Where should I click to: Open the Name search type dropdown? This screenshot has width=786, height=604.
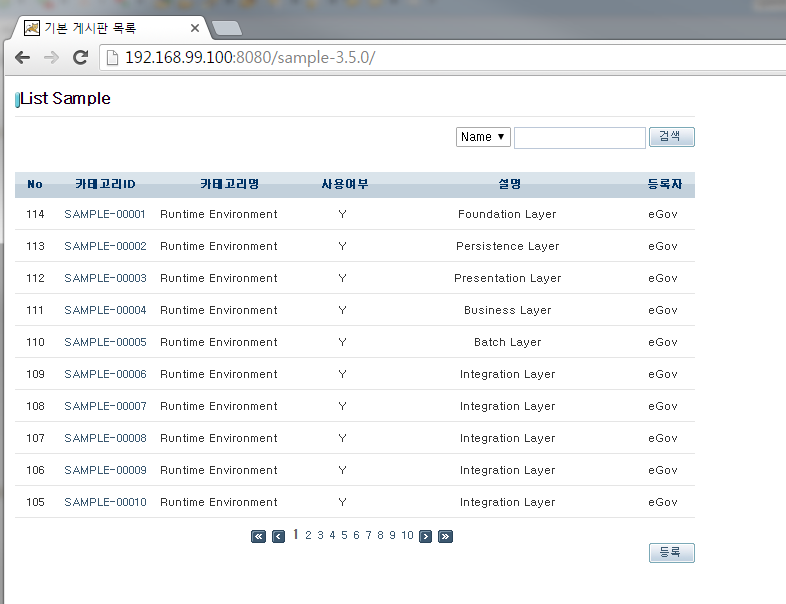pyautogui.click(x=483, y=137)
